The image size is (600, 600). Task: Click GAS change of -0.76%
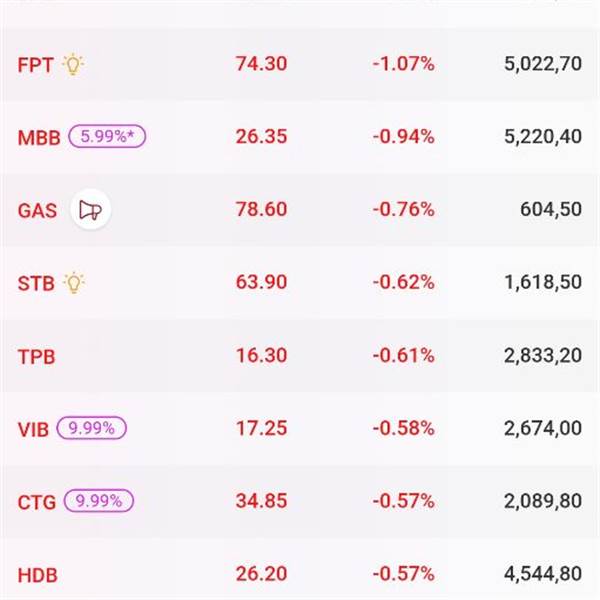tap(403, 210)
